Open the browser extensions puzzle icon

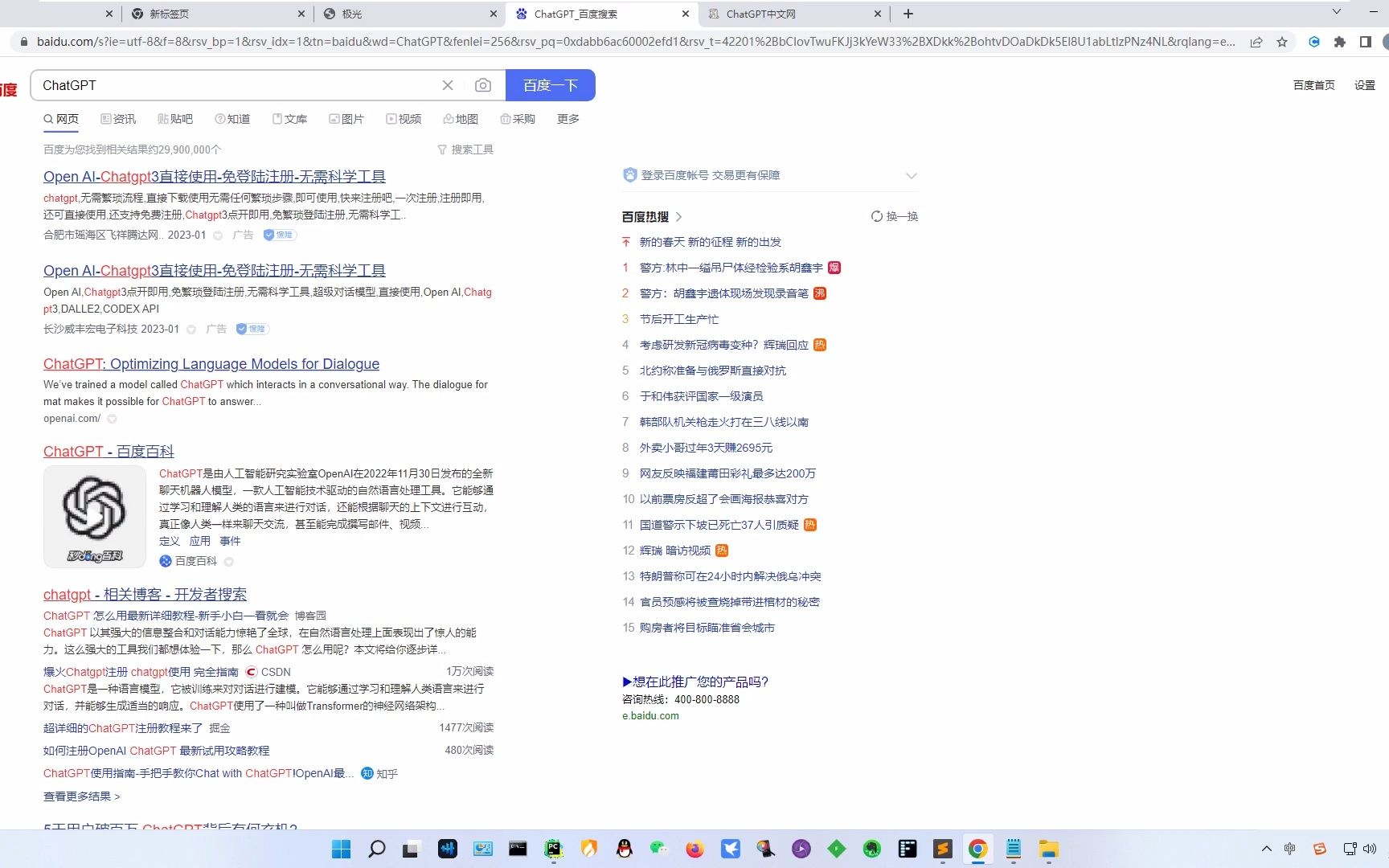1340,42
